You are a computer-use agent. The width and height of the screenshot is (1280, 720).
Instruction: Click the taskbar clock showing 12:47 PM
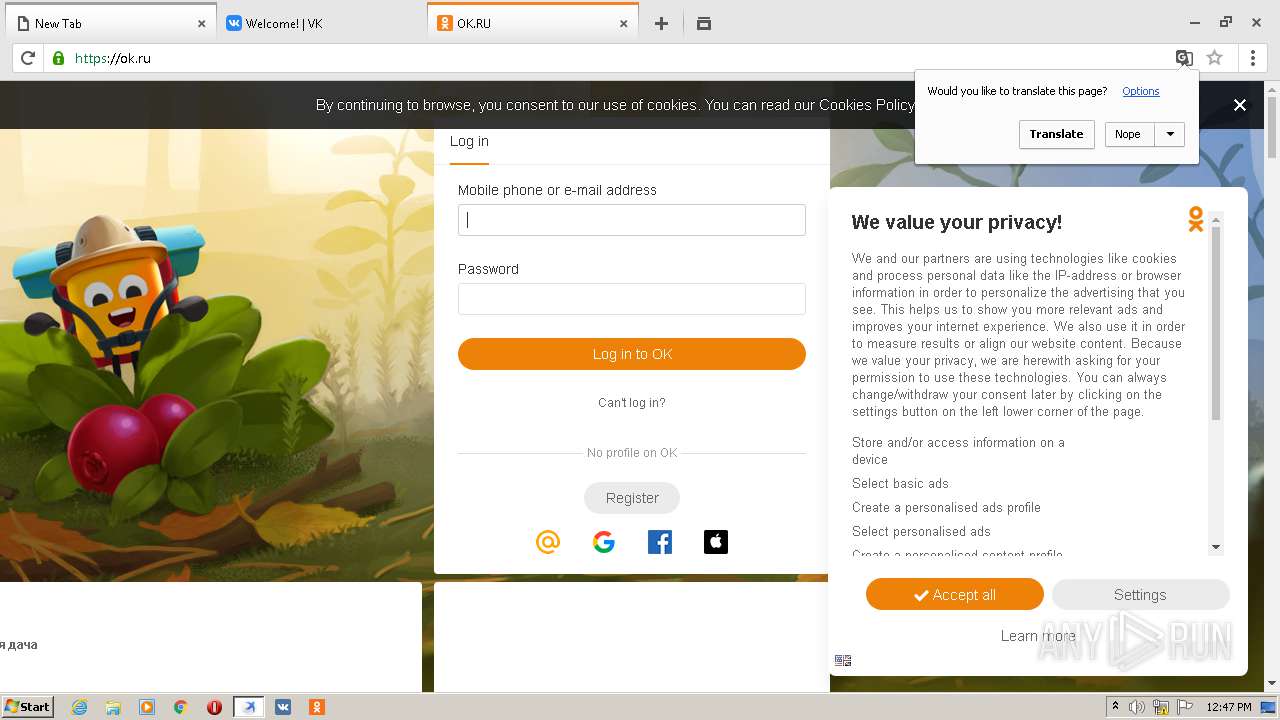click(1229, 707)
